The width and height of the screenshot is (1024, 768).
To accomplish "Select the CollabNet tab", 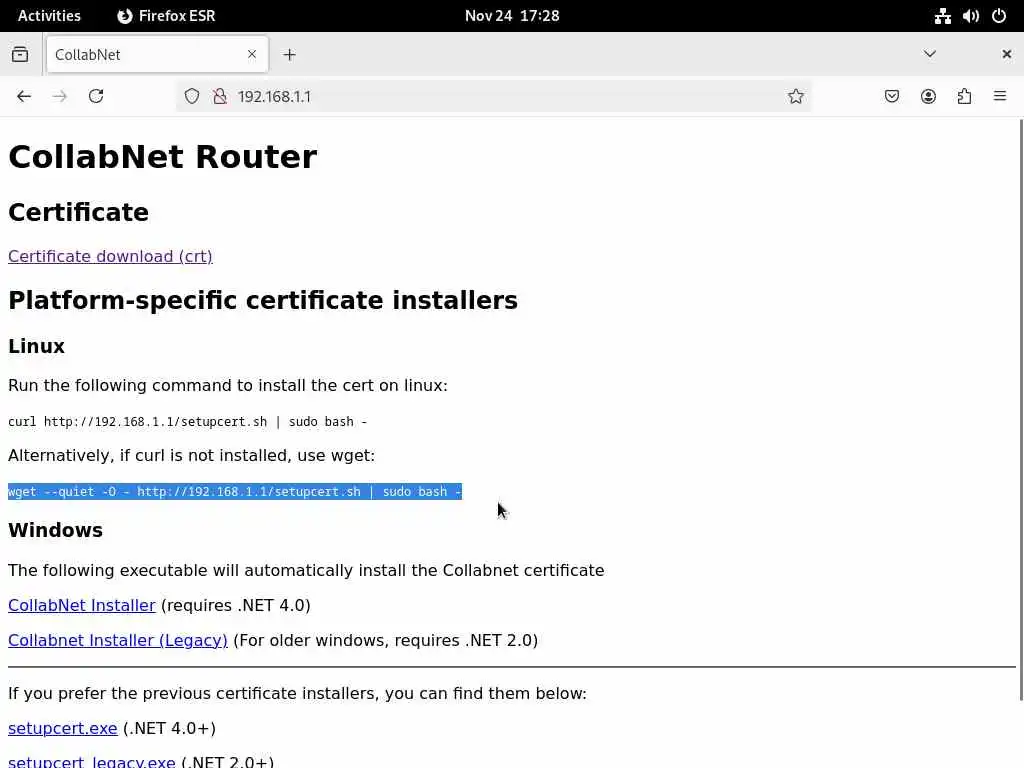I will [x=157, y=55].
